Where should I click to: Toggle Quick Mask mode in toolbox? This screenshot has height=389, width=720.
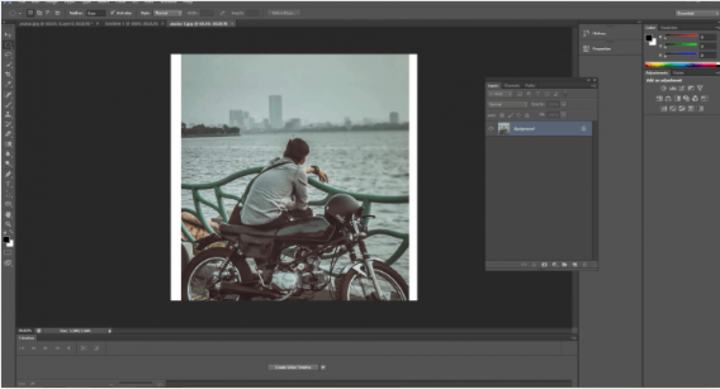coord(8,253)
